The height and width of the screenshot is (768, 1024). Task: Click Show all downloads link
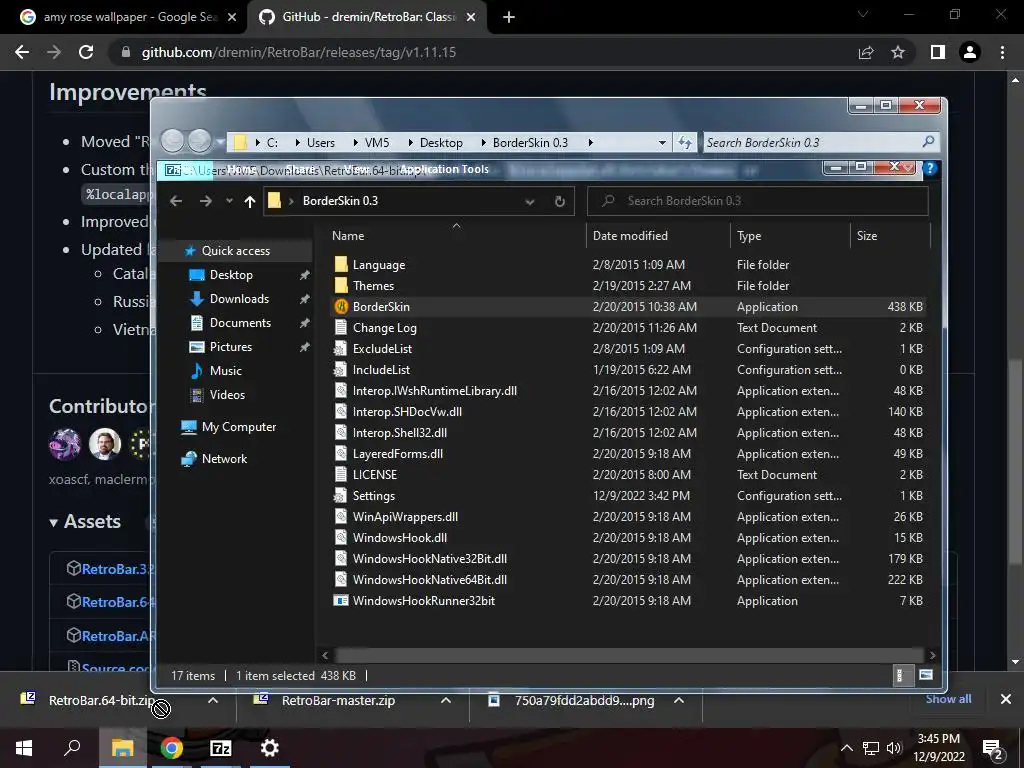click(948, 699)
